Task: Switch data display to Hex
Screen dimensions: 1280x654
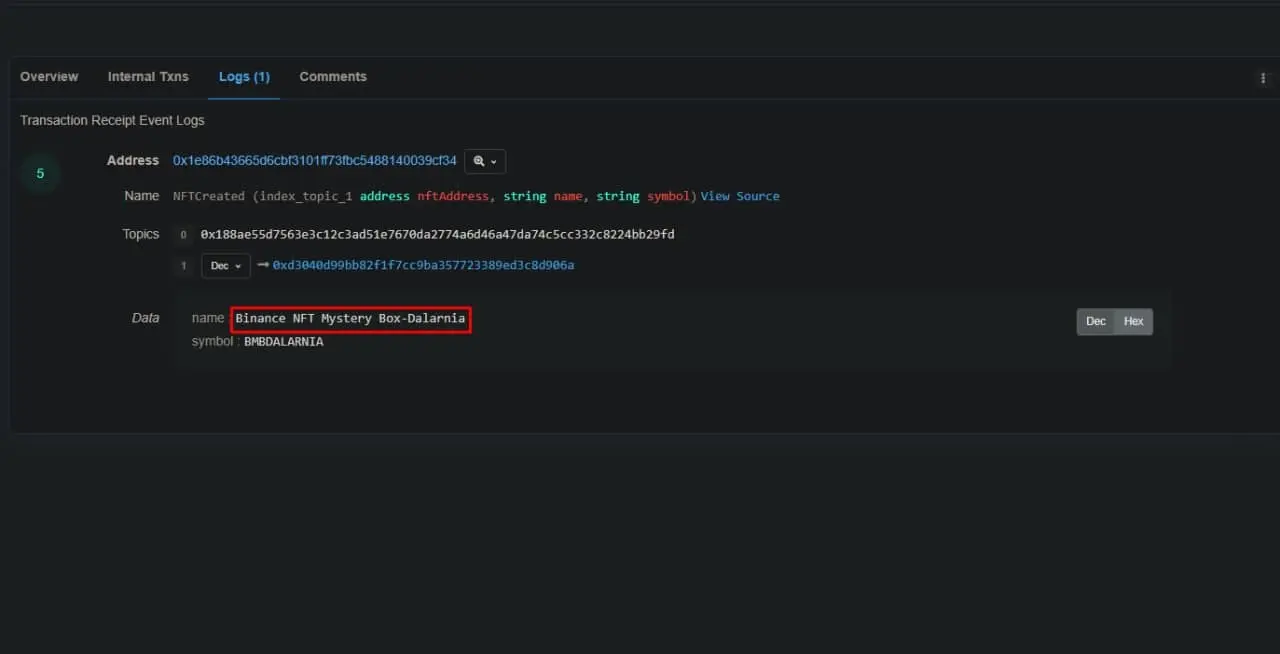Action: pyautogui.click(x=1134, y=321)
